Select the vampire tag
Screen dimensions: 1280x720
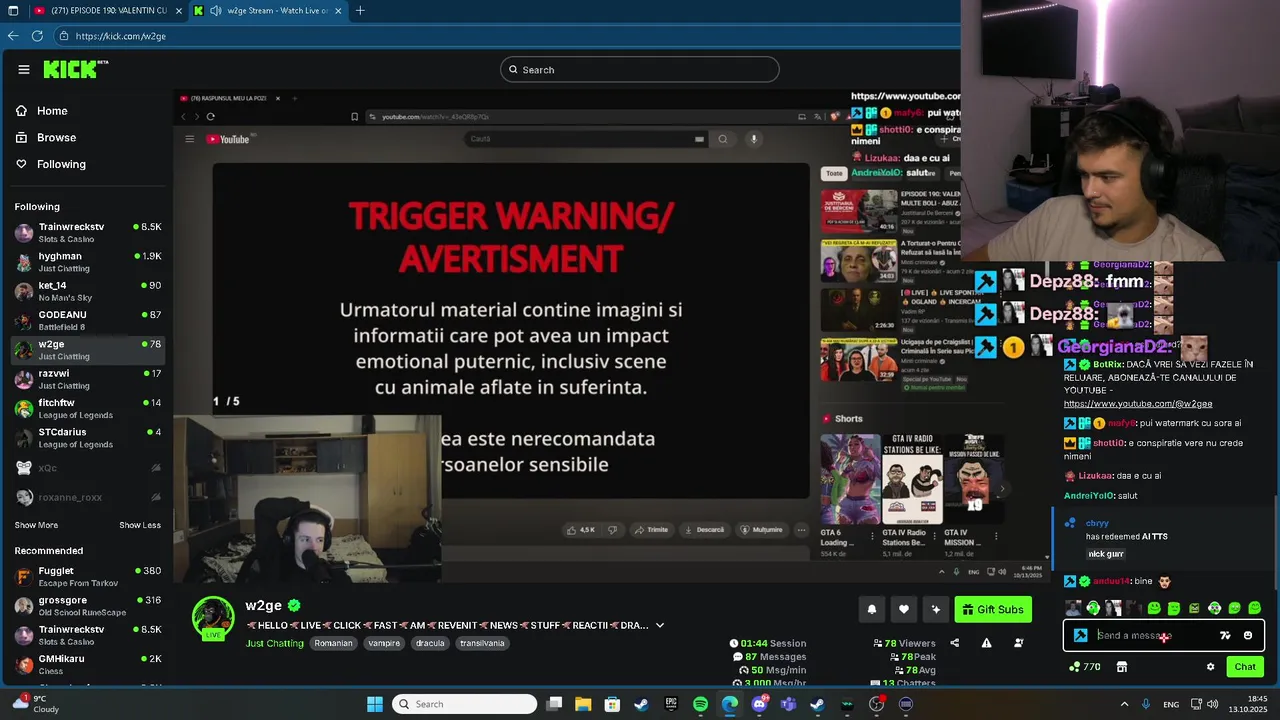pyautogui.click(x=384, y=643)
